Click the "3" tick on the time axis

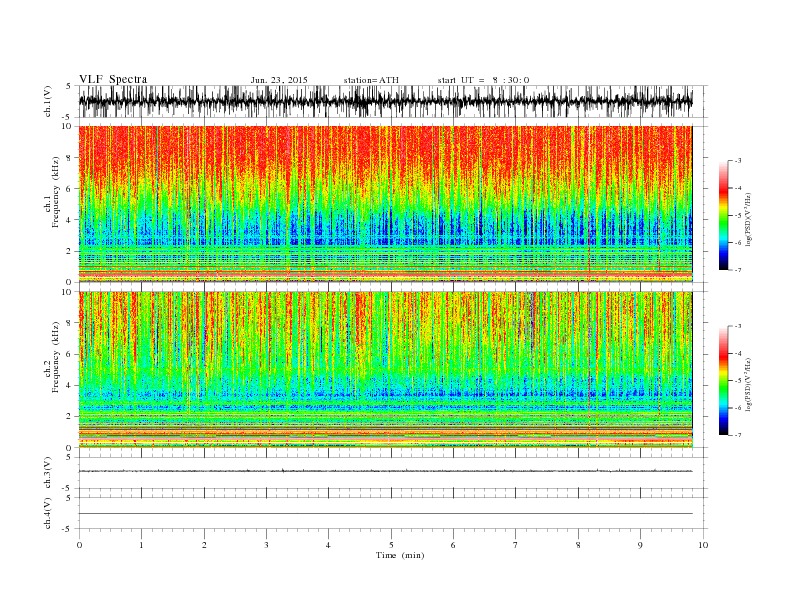click(x=266, y=545)
